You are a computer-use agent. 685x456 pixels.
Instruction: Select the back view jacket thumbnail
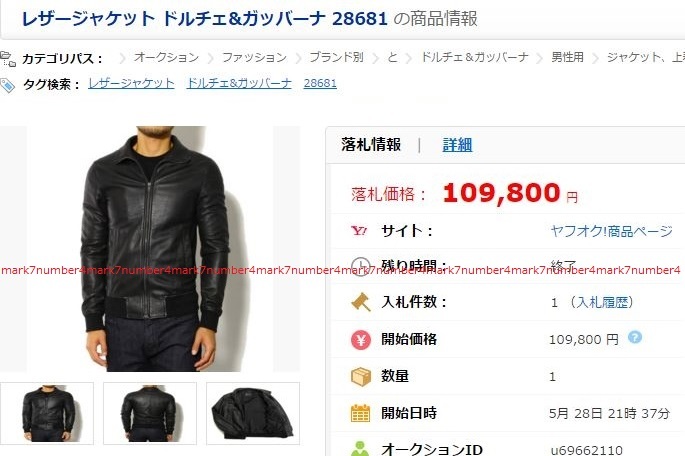[x=150, y=413]
